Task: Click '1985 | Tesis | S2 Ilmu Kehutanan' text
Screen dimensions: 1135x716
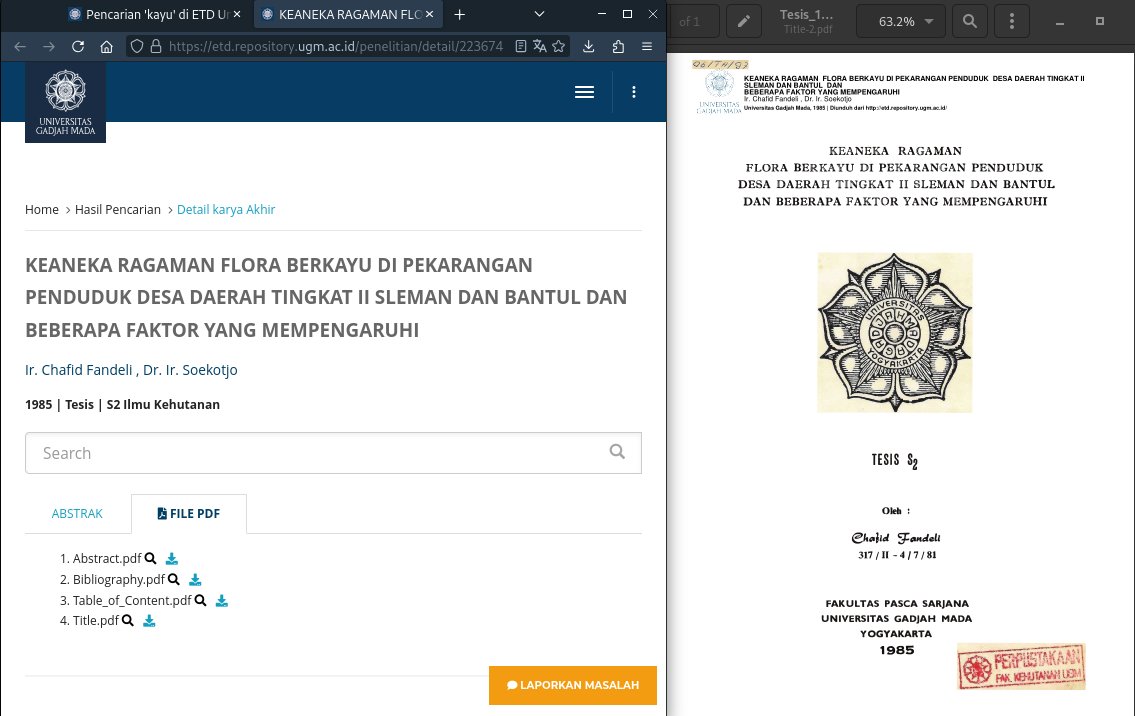Action: (x=122, y=405)
